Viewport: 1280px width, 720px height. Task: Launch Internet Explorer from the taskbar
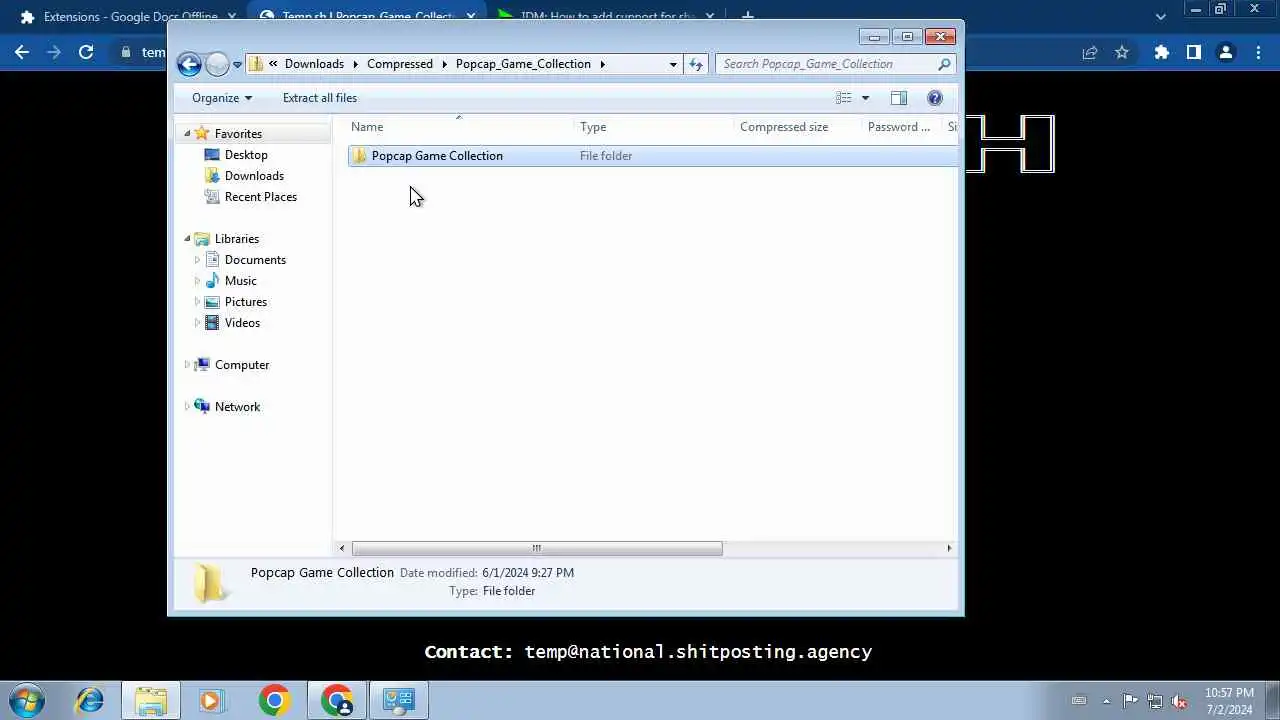[90, 700]
